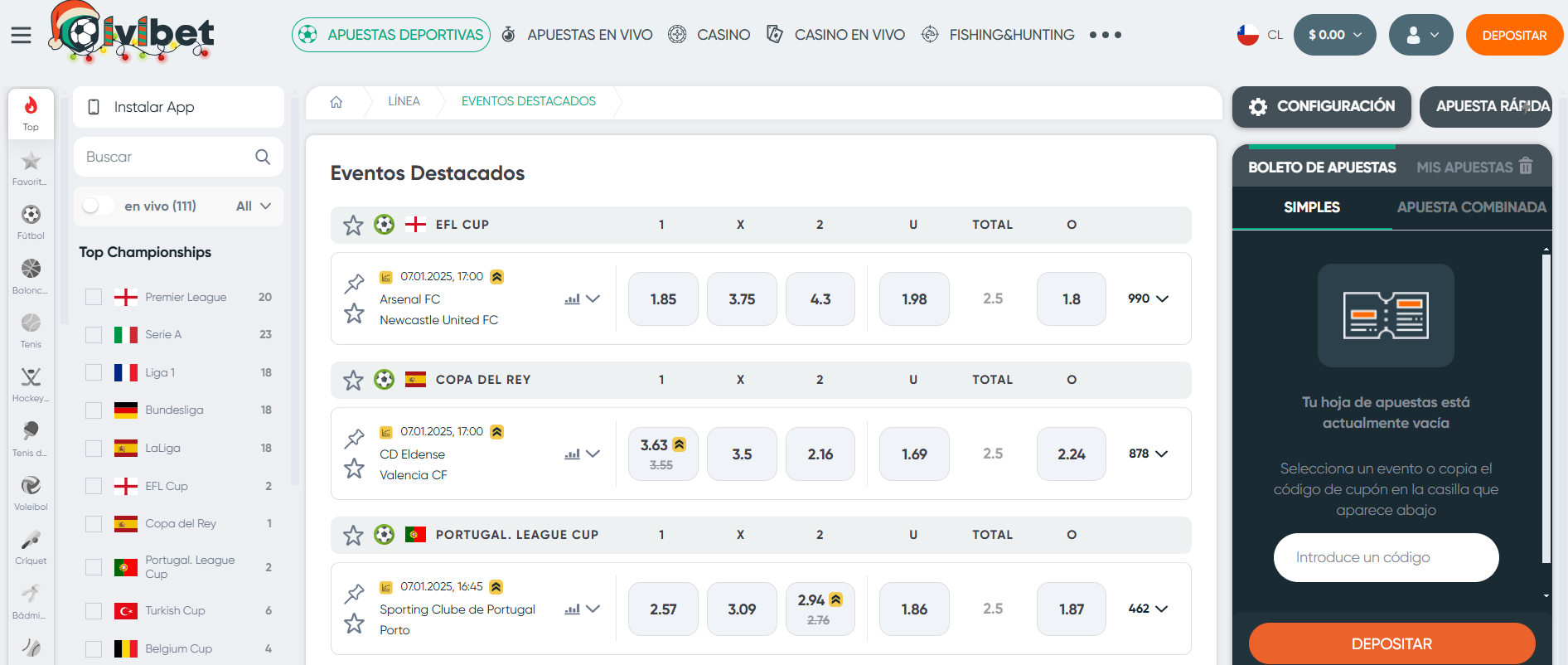Click the Ivibet logo
The height and width of the screenshot is (665, 1568).
pos(132,32)
